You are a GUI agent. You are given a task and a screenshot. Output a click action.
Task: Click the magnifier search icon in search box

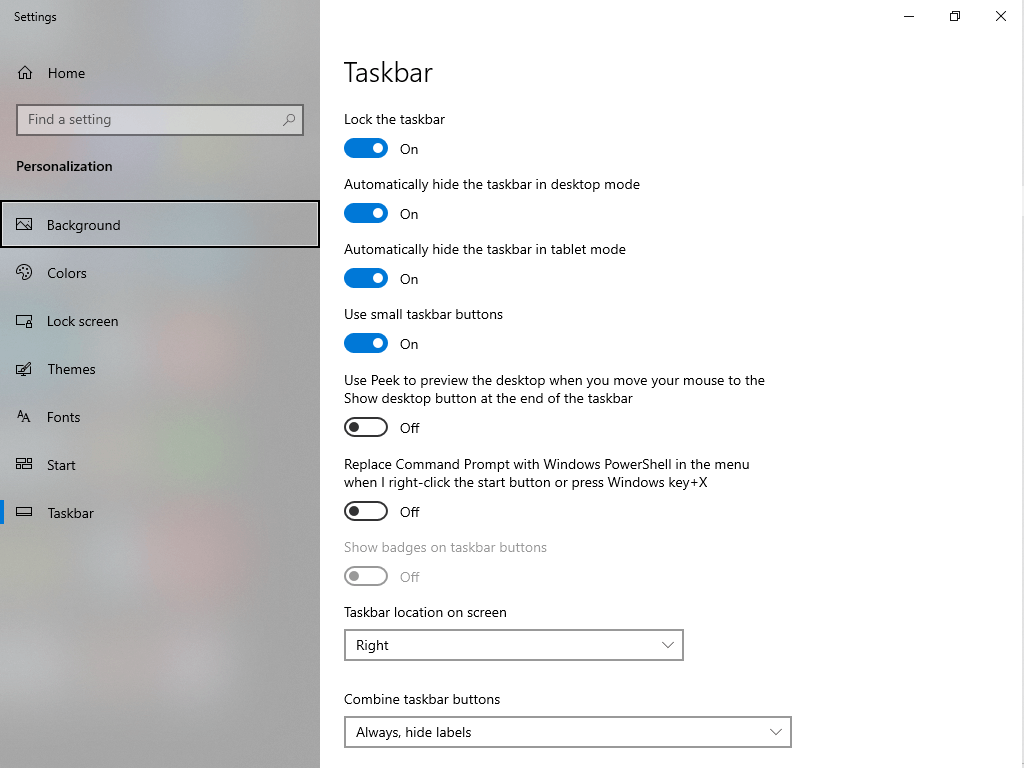tap(289, 120)
